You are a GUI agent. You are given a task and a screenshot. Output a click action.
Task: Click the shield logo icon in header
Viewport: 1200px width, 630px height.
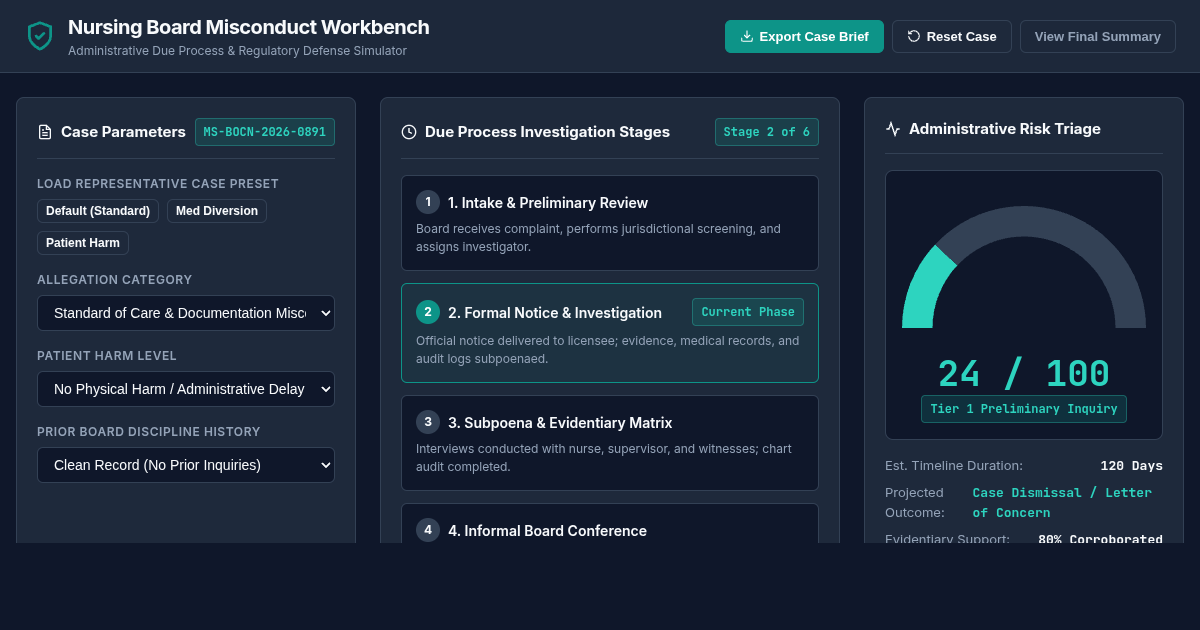(40, 36)
